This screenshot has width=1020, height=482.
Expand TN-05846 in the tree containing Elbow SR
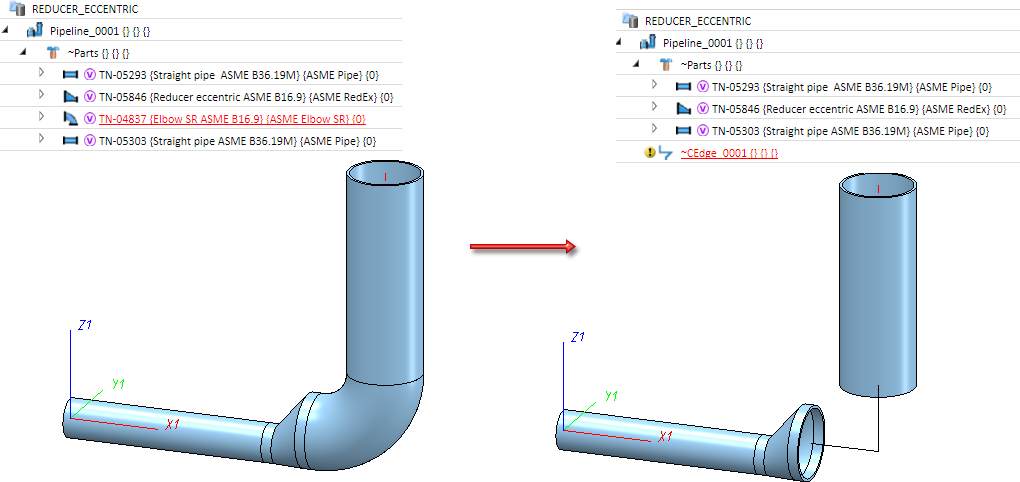click(x=41, y=95)
